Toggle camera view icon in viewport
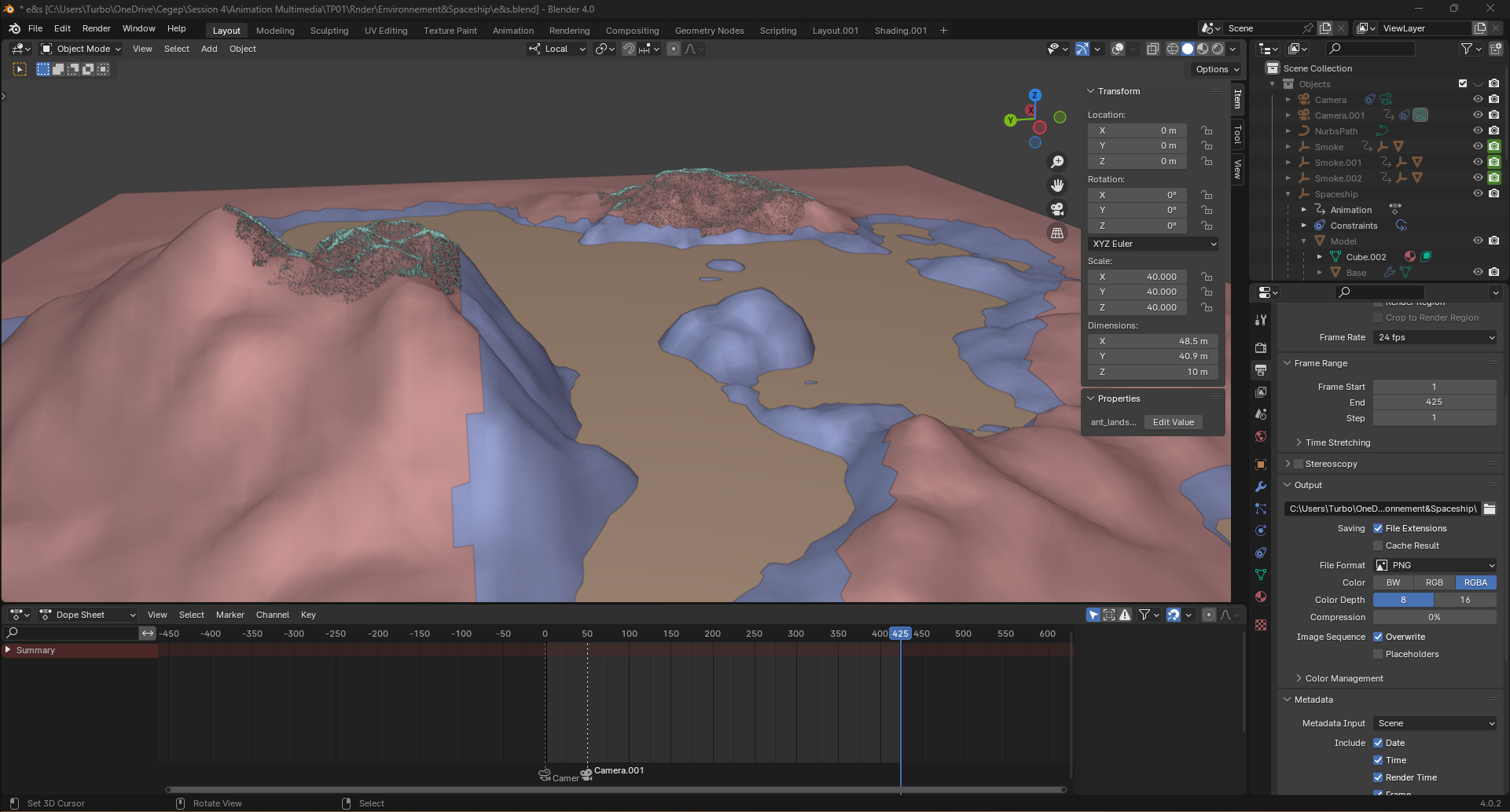This screenshot has height=812, width=1510. point(1057,209)
